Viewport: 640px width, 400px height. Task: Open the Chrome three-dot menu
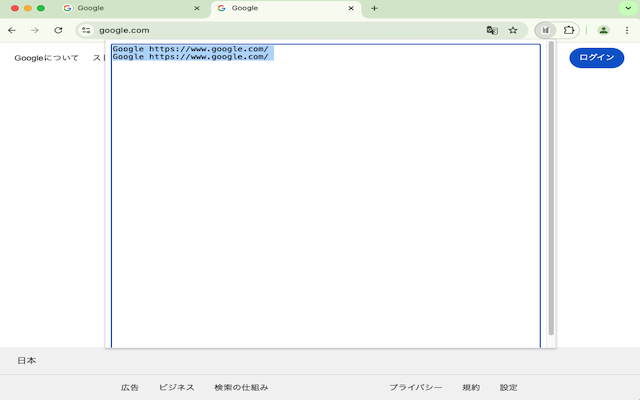(x=626, y=30)
